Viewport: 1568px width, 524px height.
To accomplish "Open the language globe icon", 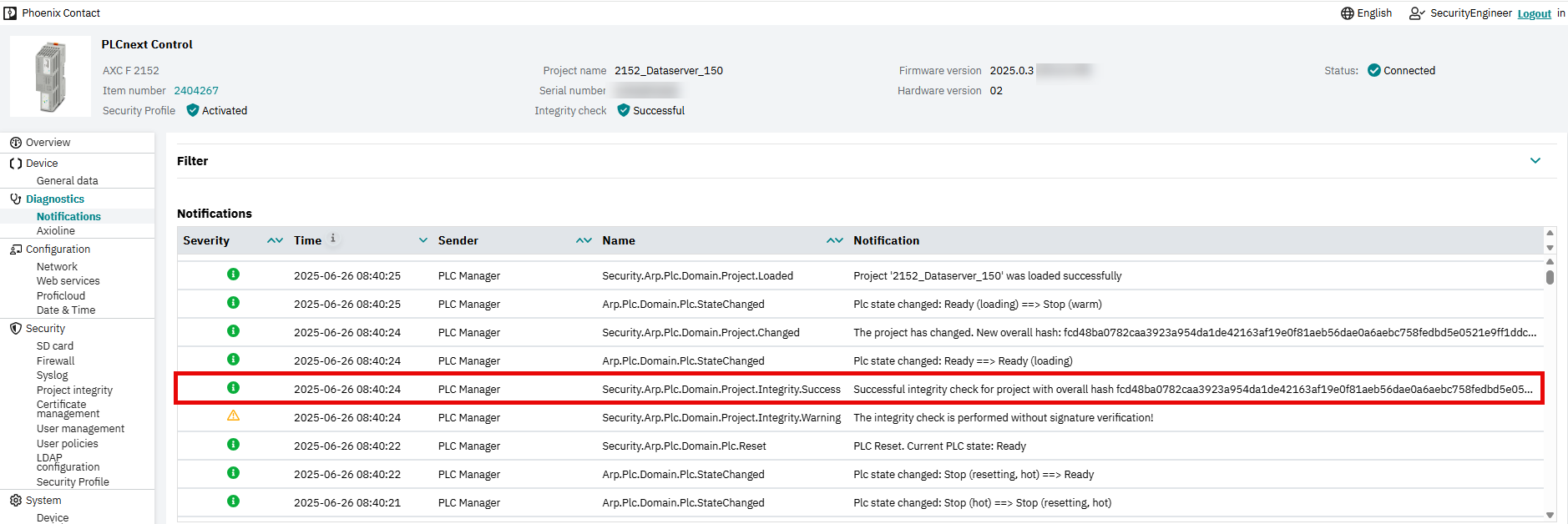I will [x=1347, y=13].
